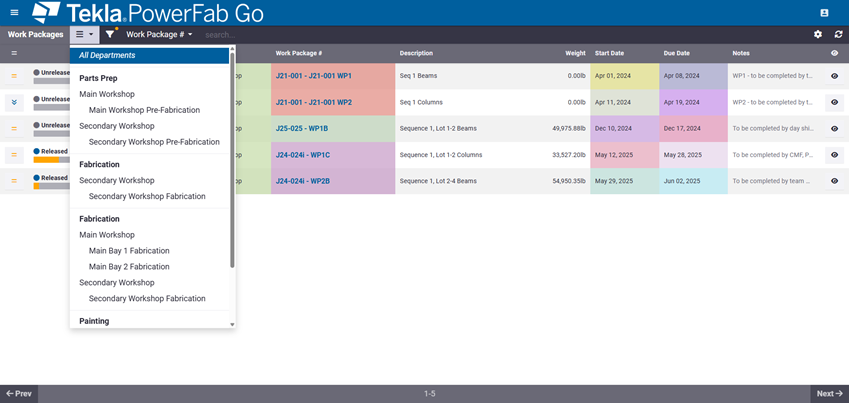
Task: Click the refresh arrows icon
Action: pyautogui.click(x=839, y=34)
